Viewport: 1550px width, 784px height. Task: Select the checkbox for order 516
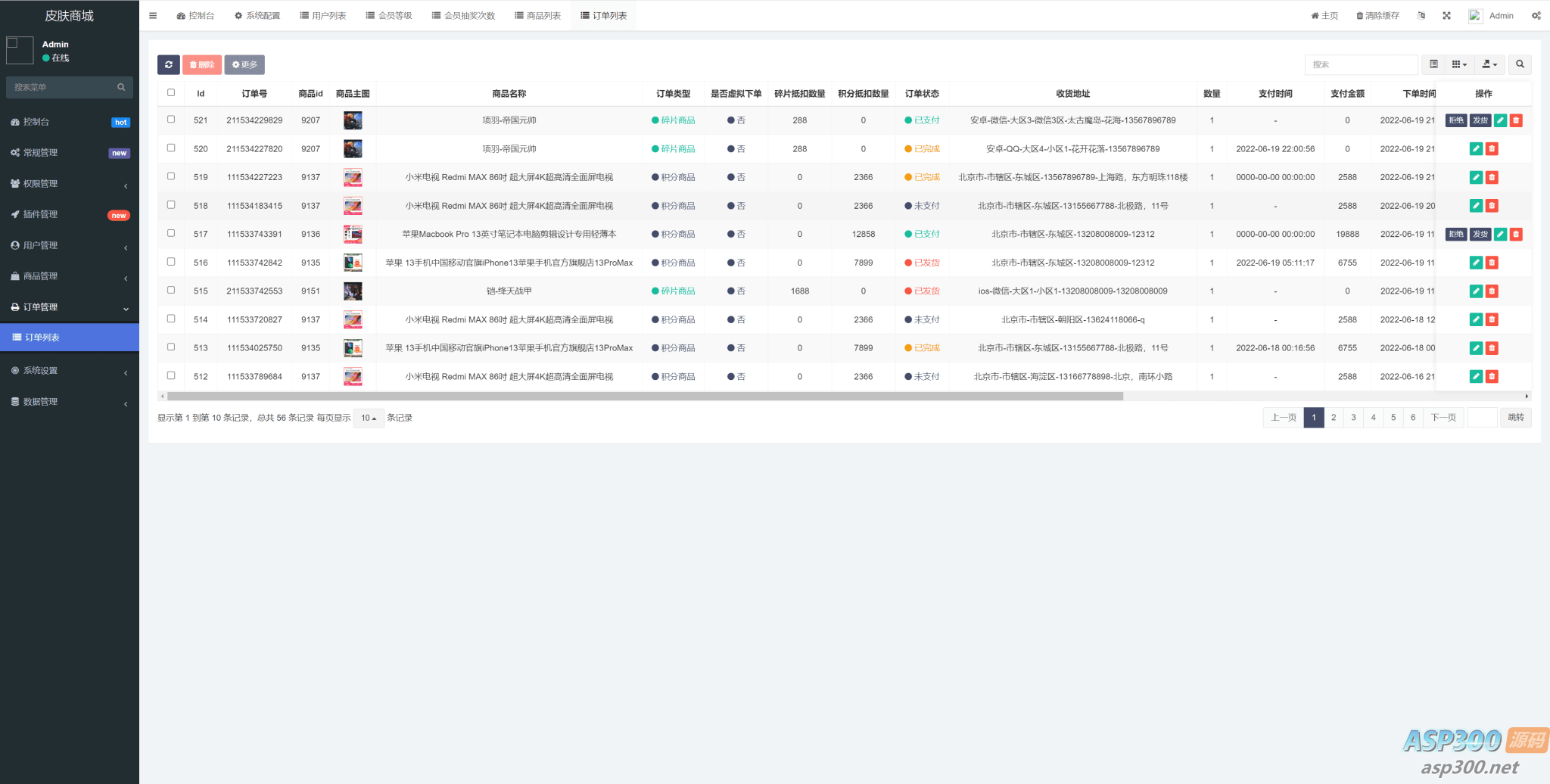171,262
